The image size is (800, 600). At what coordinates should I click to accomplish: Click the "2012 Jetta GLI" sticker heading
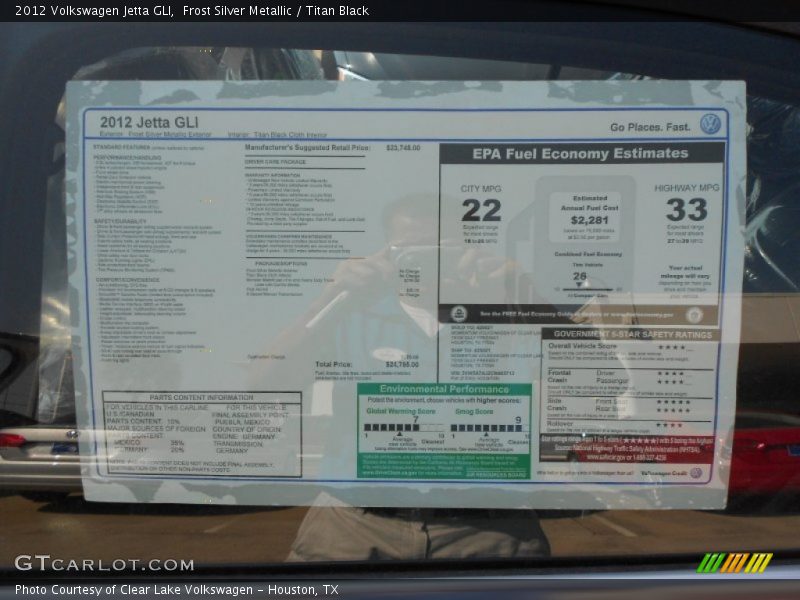pos(149,122)
